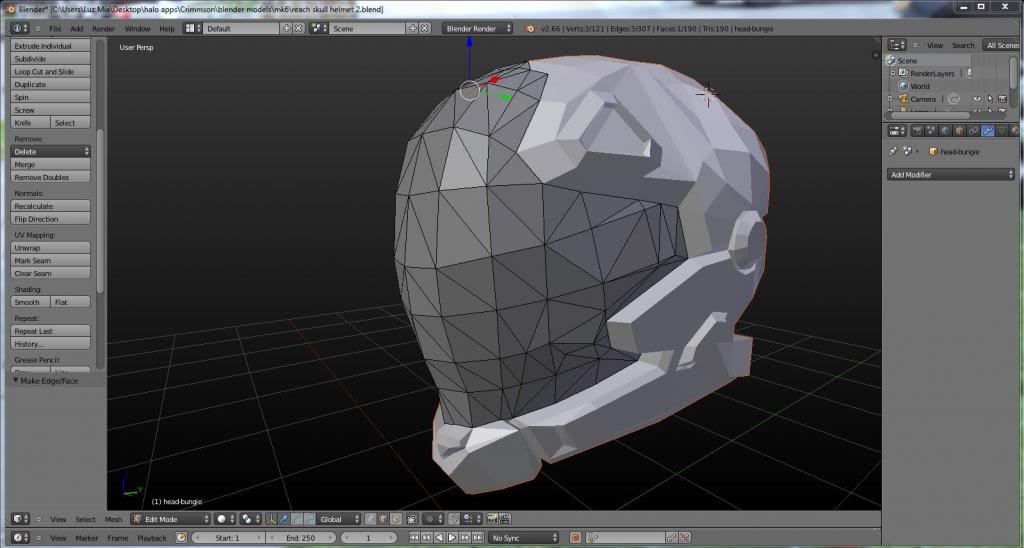Toggle Camera visibility eye icon
The height and width of the screenshot is (548, 1024).
tap(976, 99)
